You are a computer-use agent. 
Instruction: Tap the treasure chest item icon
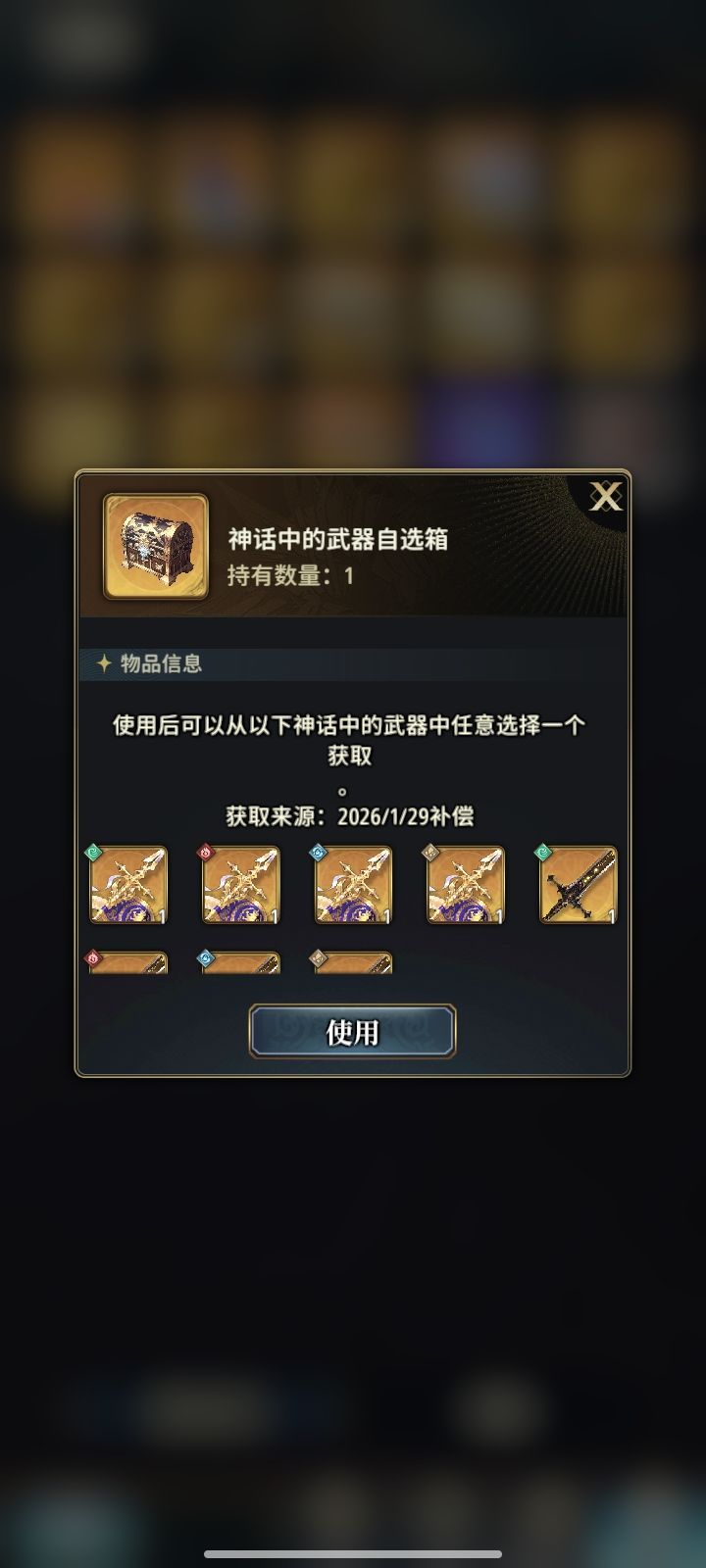point(156,546)
